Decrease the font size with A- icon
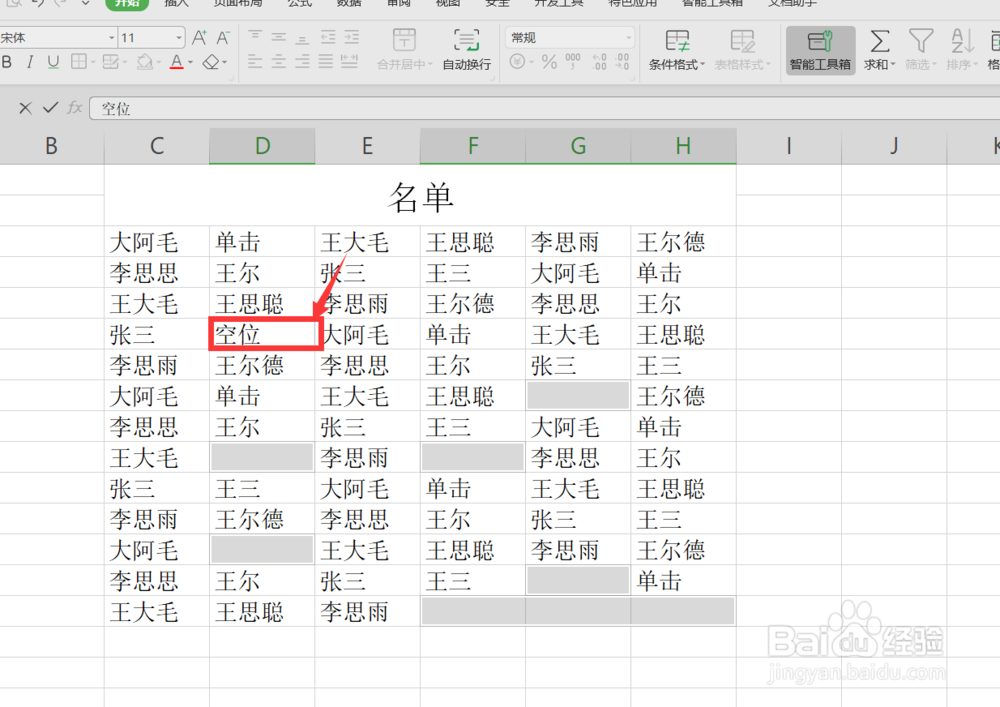1000x707 pixels. click(x=223, y=38)
